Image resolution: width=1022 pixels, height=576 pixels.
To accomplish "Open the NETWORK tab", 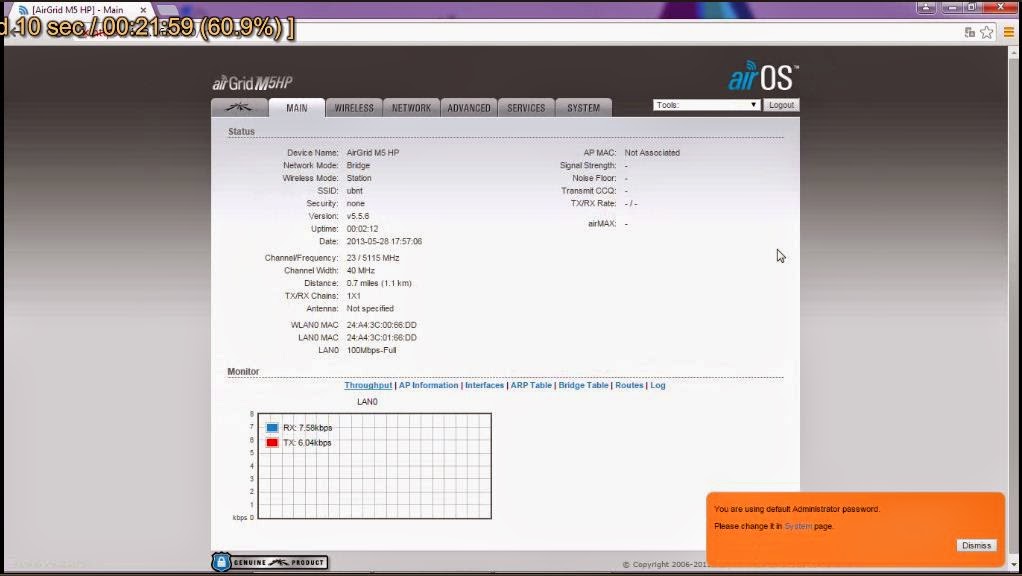I will 411,108.
